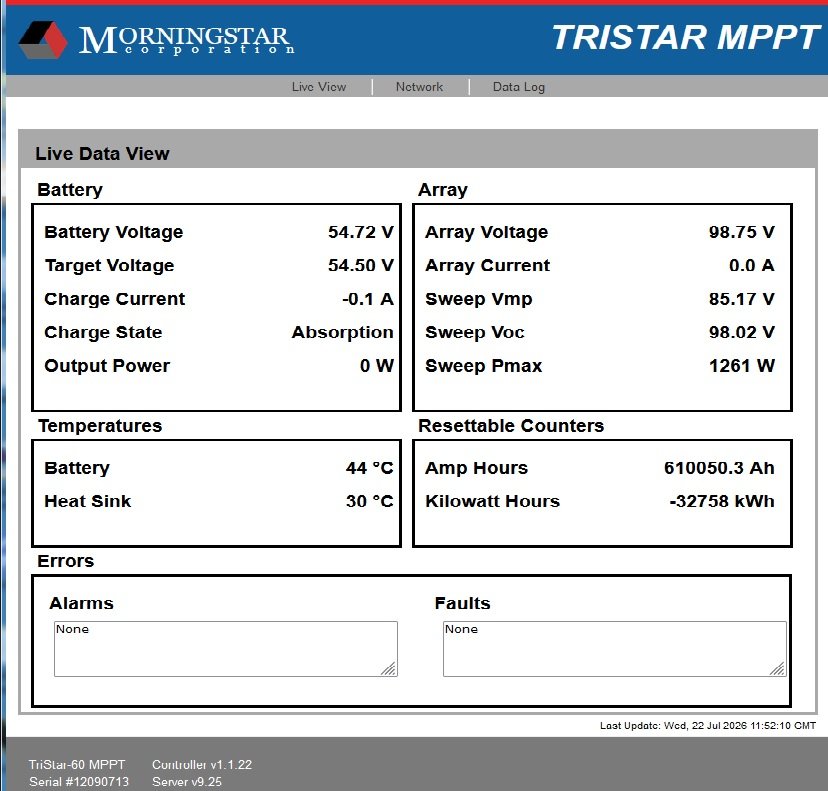Click the Last Update timestamp text
The height and width of the screenshot is (791, 828).
pos(708,726)
